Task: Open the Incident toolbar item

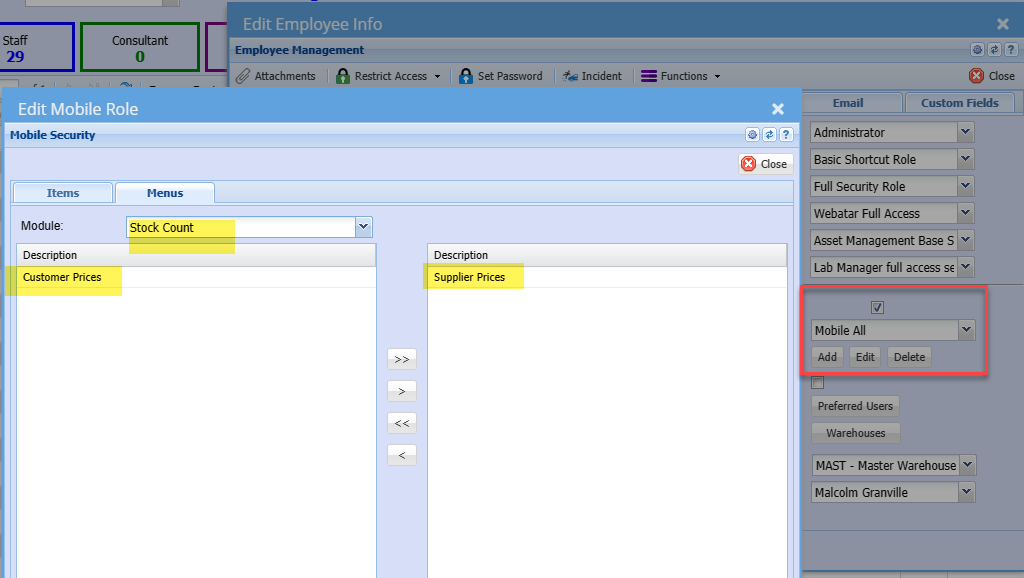Action: pyautogui.click(x=592, y=76)
